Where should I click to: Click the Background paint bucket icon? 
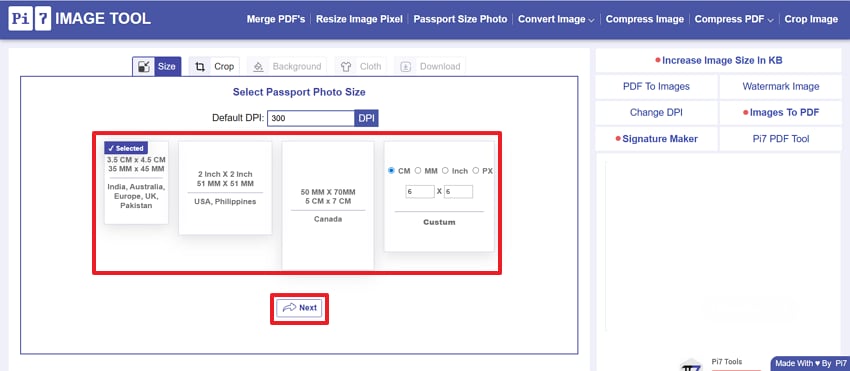pyautogui.click(x=259, y=67)
